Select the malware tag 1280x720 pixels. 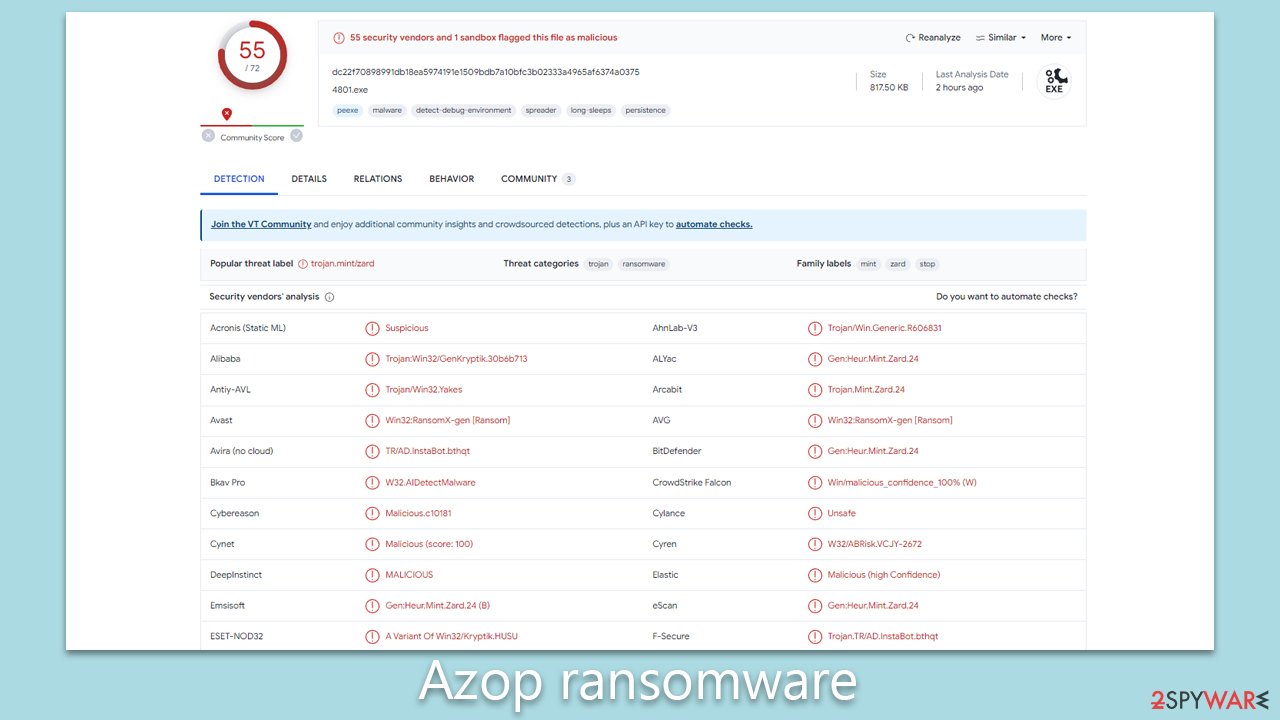pyautogui.click(x=387, y=111)
